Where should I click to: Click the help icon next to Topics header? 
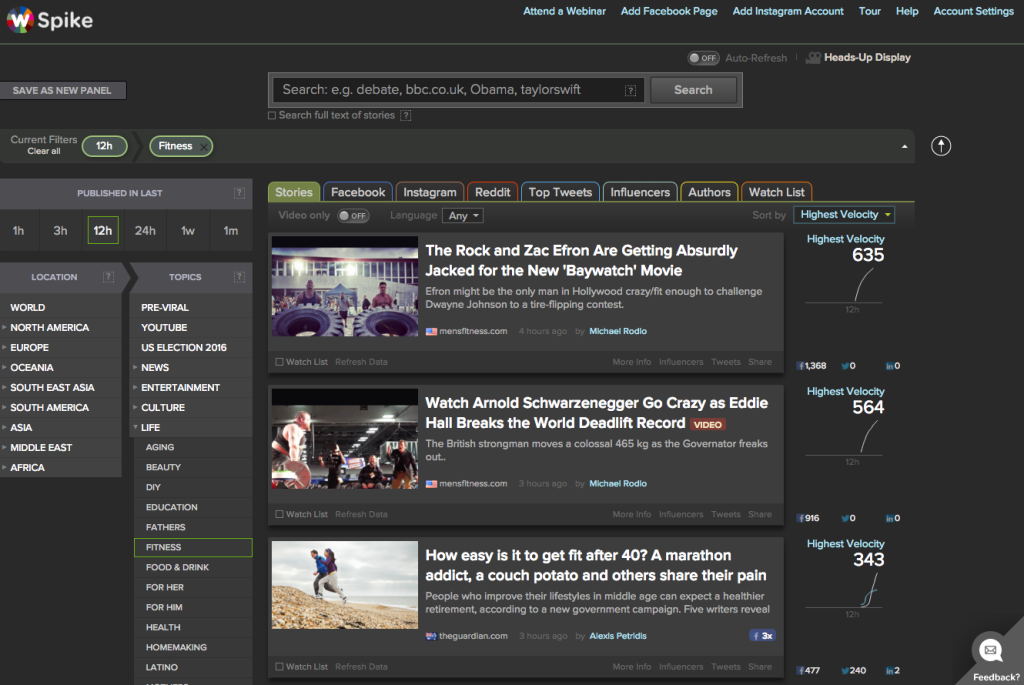239,277
